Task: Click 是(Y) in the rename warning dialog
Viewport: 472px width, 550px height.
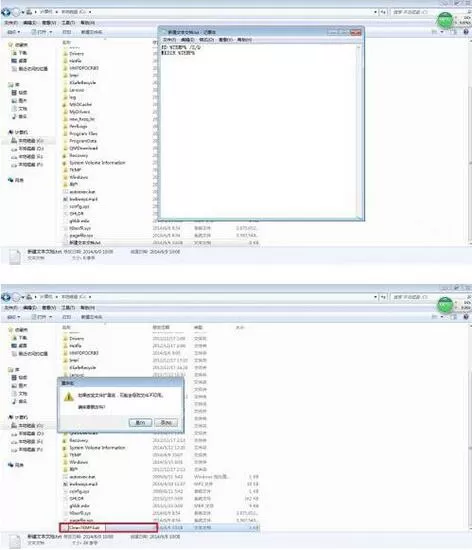Action: point(140,422)
